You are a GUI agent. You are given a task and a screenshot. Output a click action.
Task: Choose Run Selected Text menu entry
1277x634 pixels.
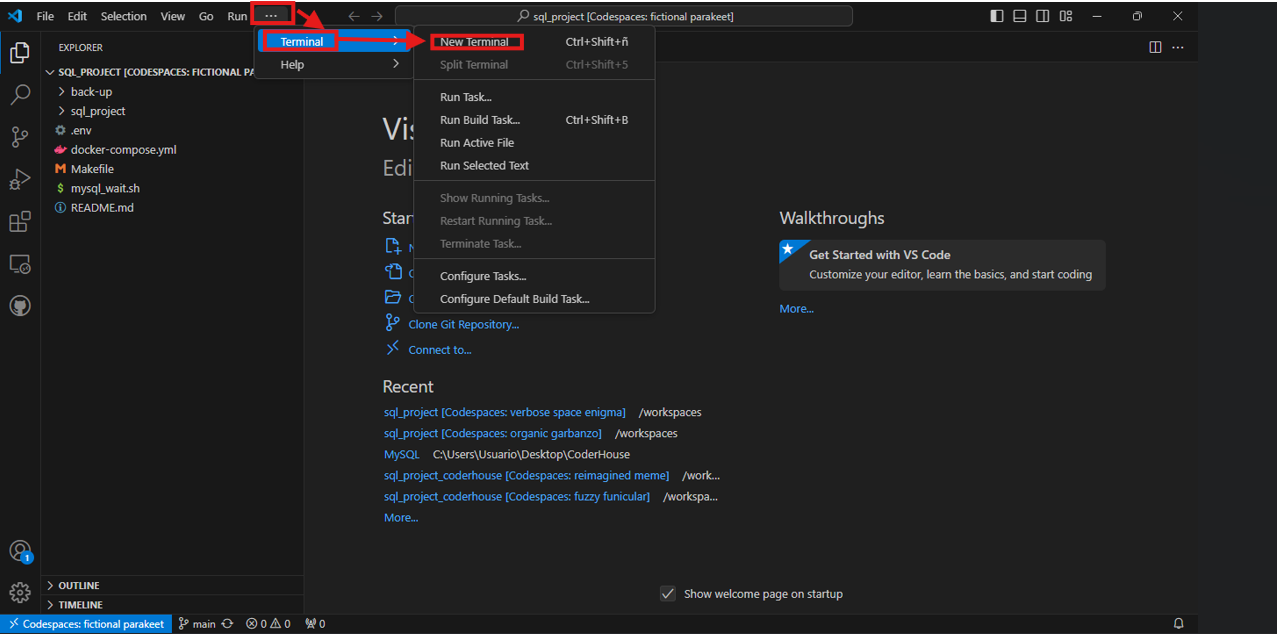click(534, 166)
